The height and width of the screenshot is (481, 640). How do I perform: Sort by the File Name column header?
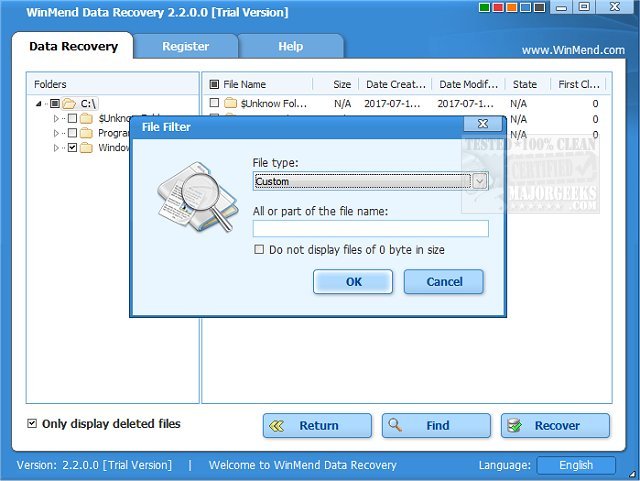(244, 84)
